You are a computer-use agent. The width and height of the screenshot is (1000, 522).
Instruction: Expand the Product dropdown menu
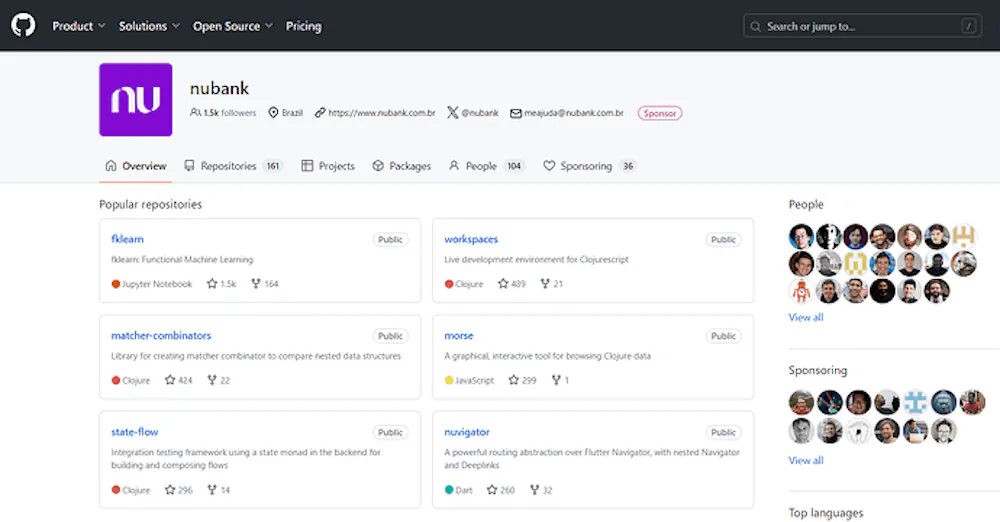coord(79,26)
